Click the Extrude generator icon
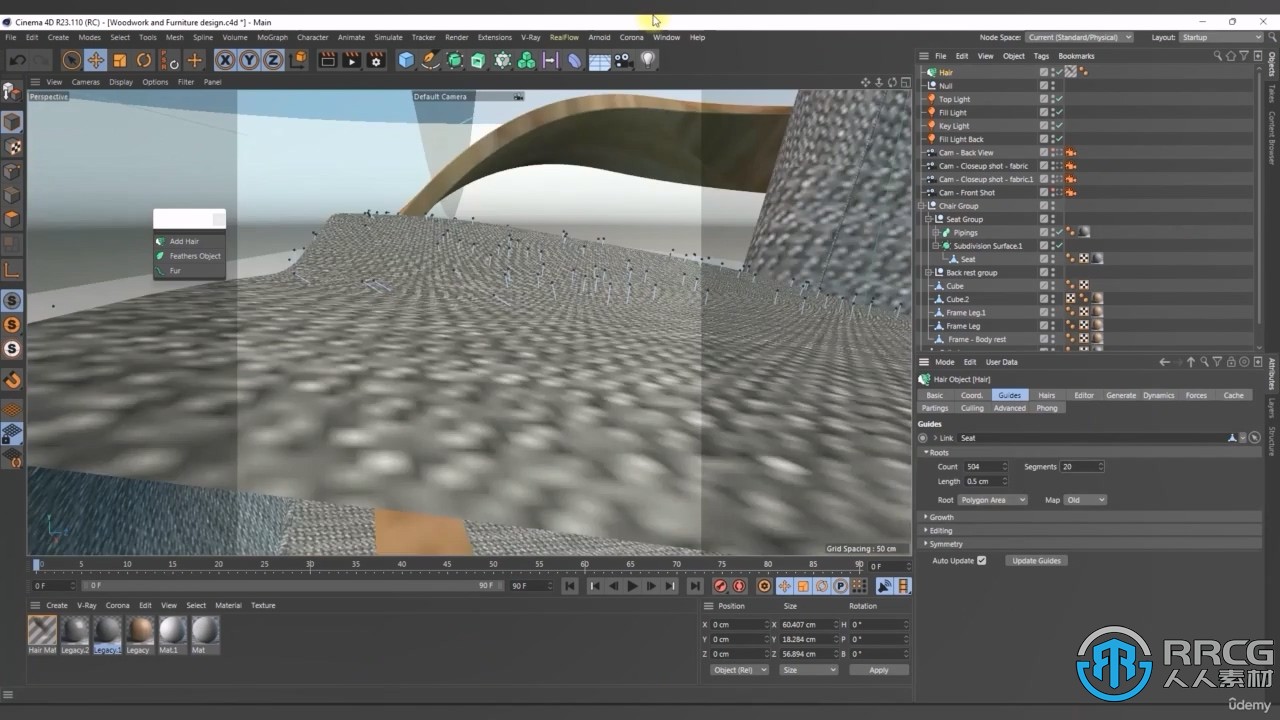This screenshot has width=1280, height=720. tap(478, 60)
